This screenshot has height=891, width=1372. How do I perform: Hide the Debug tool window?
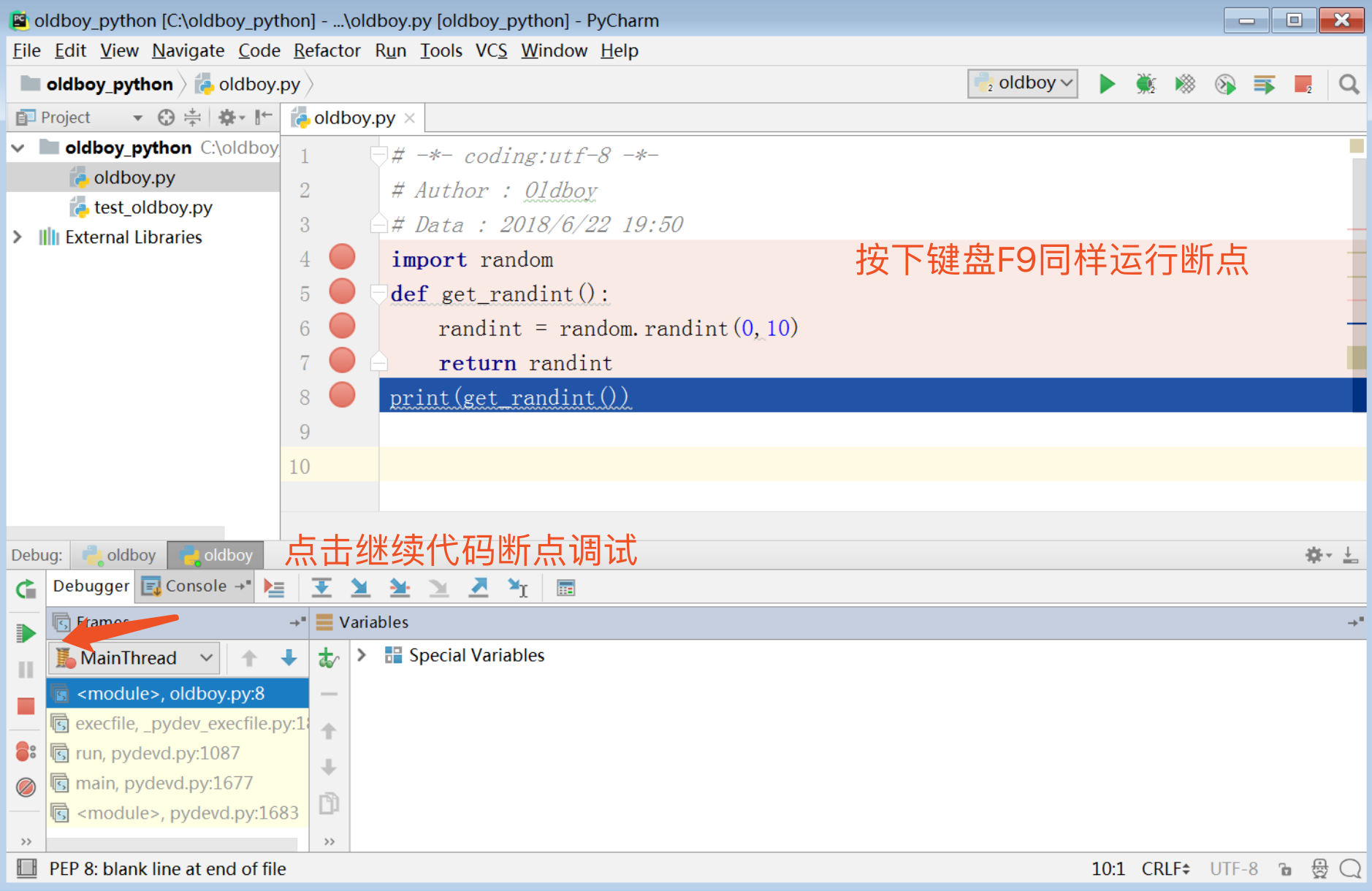tap(1351, 555)
